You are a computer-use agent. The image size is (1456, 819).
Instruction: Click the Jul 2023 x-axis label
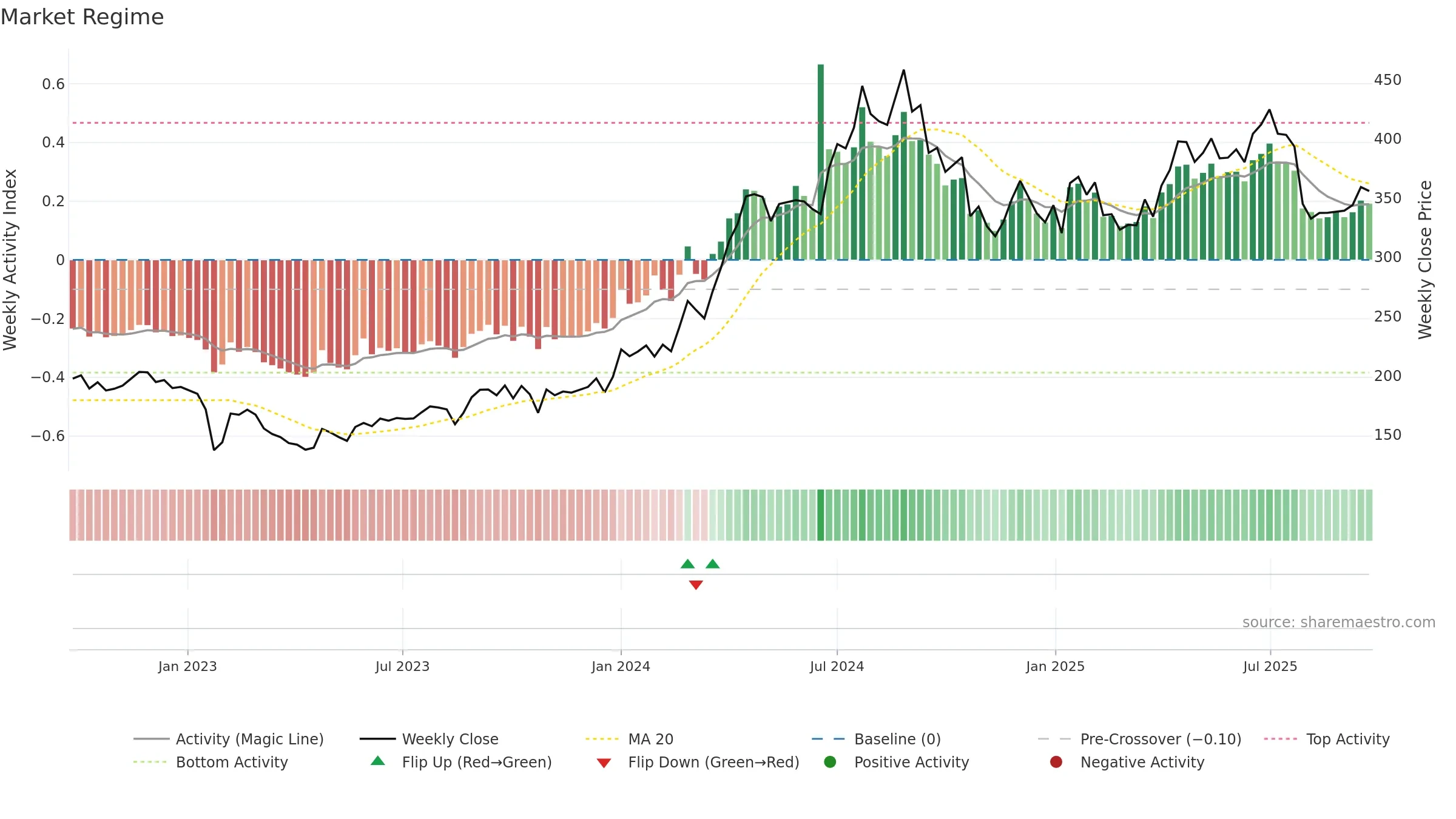pyautogui.click(x=402, y=666)
